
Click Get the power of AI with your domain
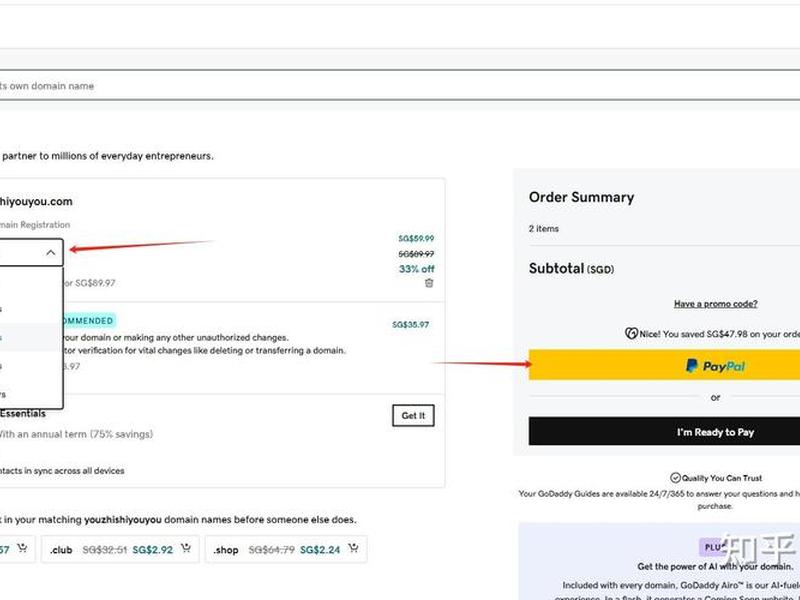tap(715, 566)
